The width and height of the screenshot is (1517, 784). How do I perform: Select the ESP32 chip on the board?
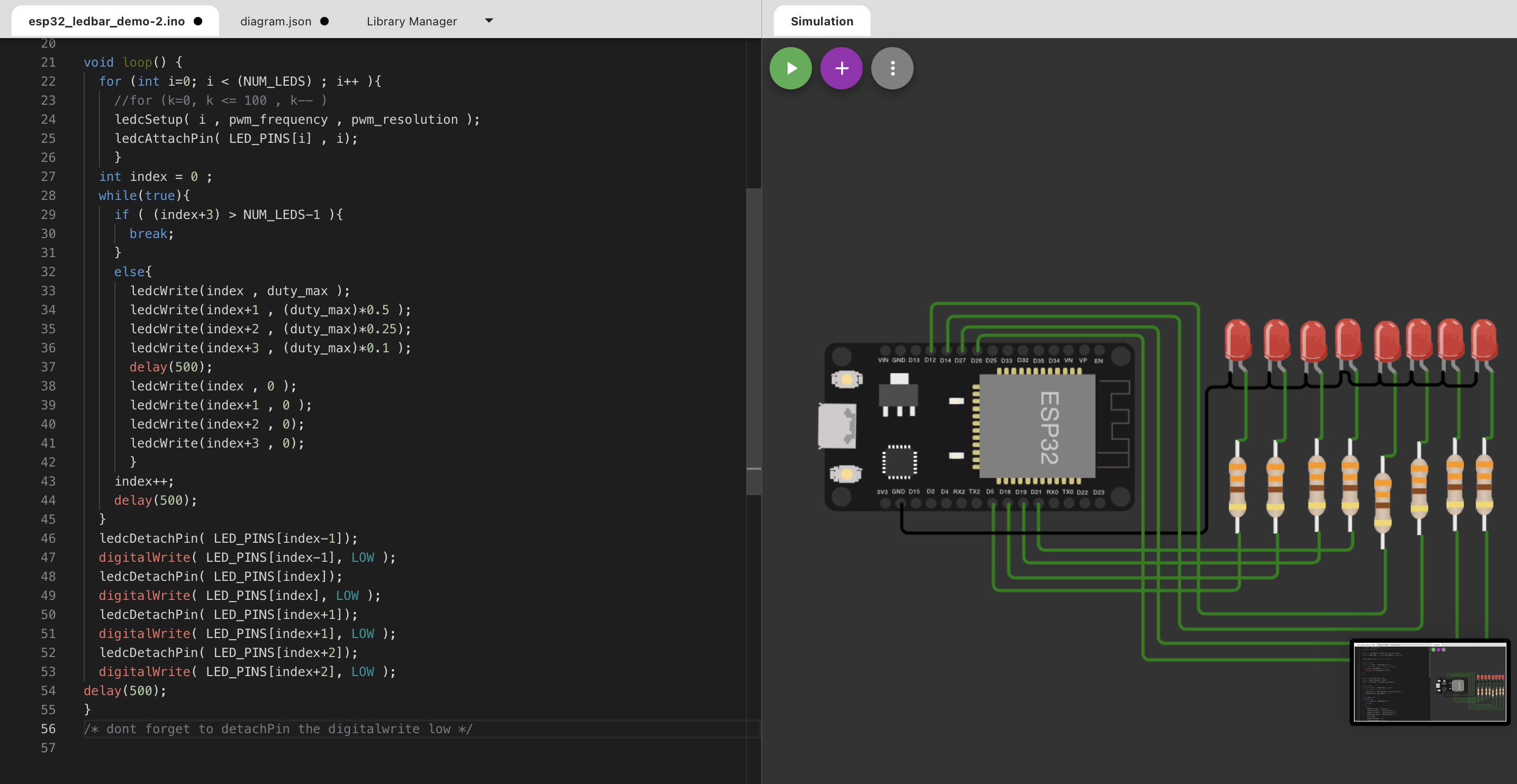1036,426
